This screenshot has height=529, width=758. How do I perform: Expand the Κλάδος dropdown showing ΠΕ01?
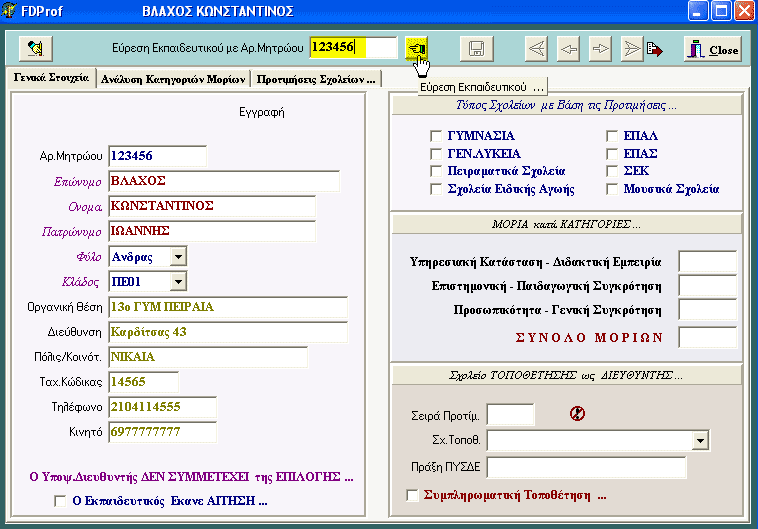tap(177, 282)
